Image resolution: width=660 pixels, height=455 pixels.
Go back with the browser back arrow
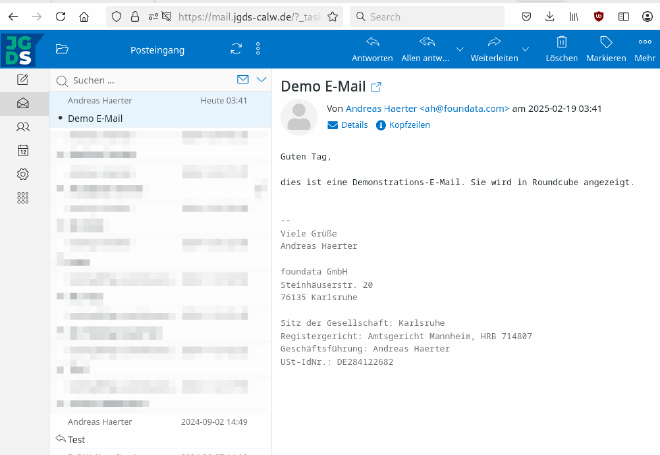coord(13,17)
